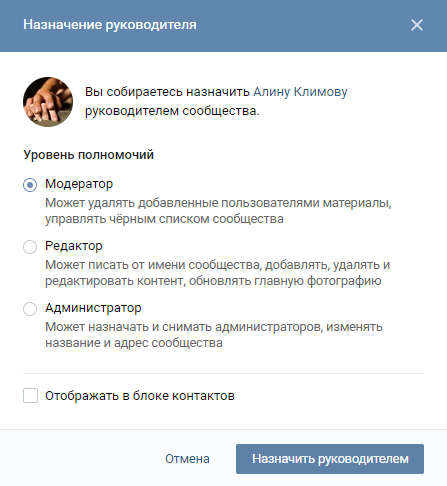Click the Назначение руководителя header title
This screenshot has height=486, width=447.
pos(110,25)
